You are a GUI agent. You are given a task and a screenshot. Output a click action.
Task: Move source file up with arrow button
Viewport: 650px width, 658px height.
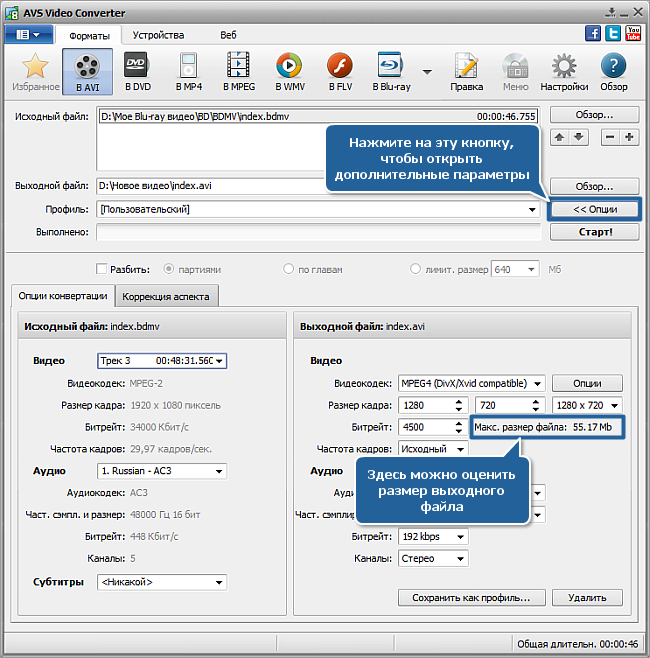pos(559,137)
